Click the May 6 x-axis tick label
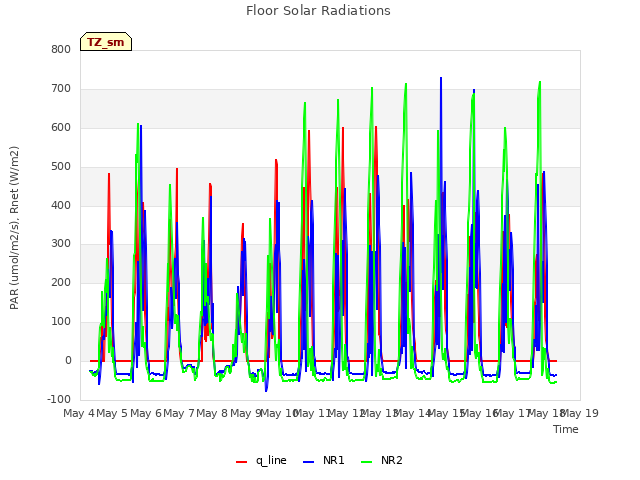Viewport: 640px width, 480px height. (x=145, y=413)
